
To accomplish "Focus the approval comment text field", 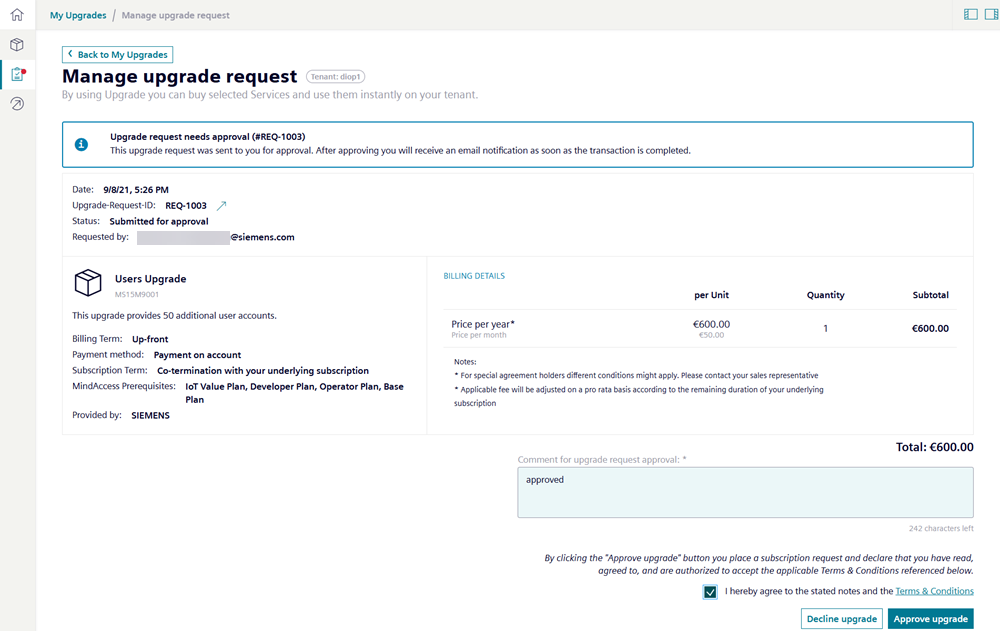I will tap(746, 493).
